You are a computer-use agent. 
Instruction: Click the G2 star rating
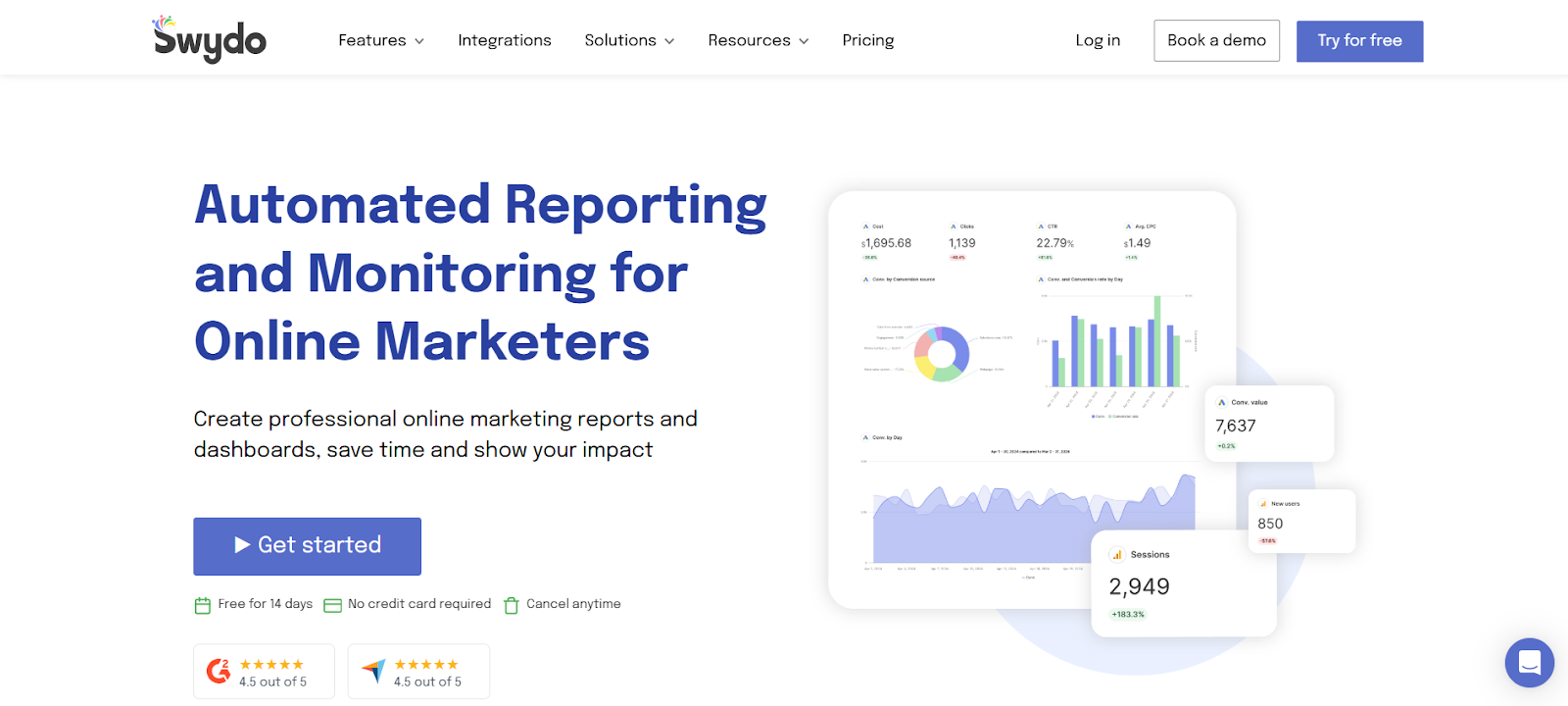point(271,664)
